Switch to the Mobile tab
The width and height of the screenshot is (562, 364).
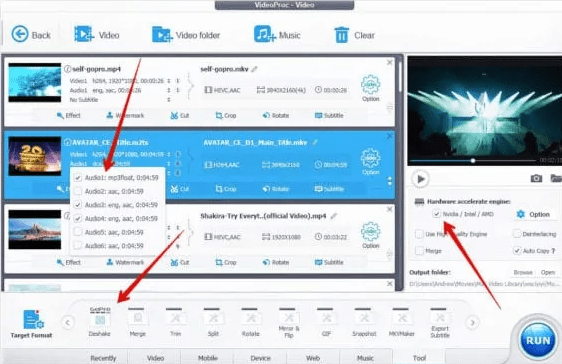(x=208, y=358)
